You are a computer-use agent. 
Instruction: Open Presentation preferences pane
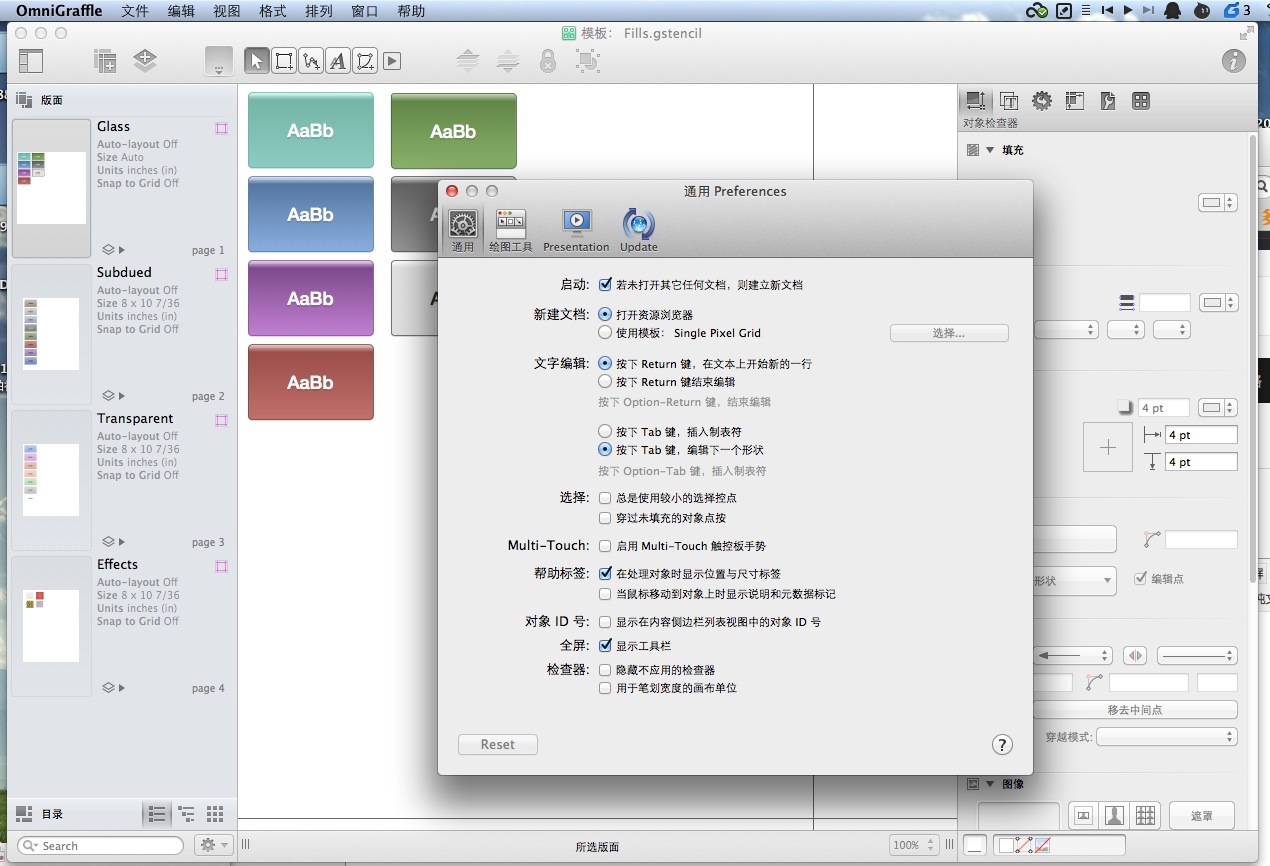(x=576, y=230)
